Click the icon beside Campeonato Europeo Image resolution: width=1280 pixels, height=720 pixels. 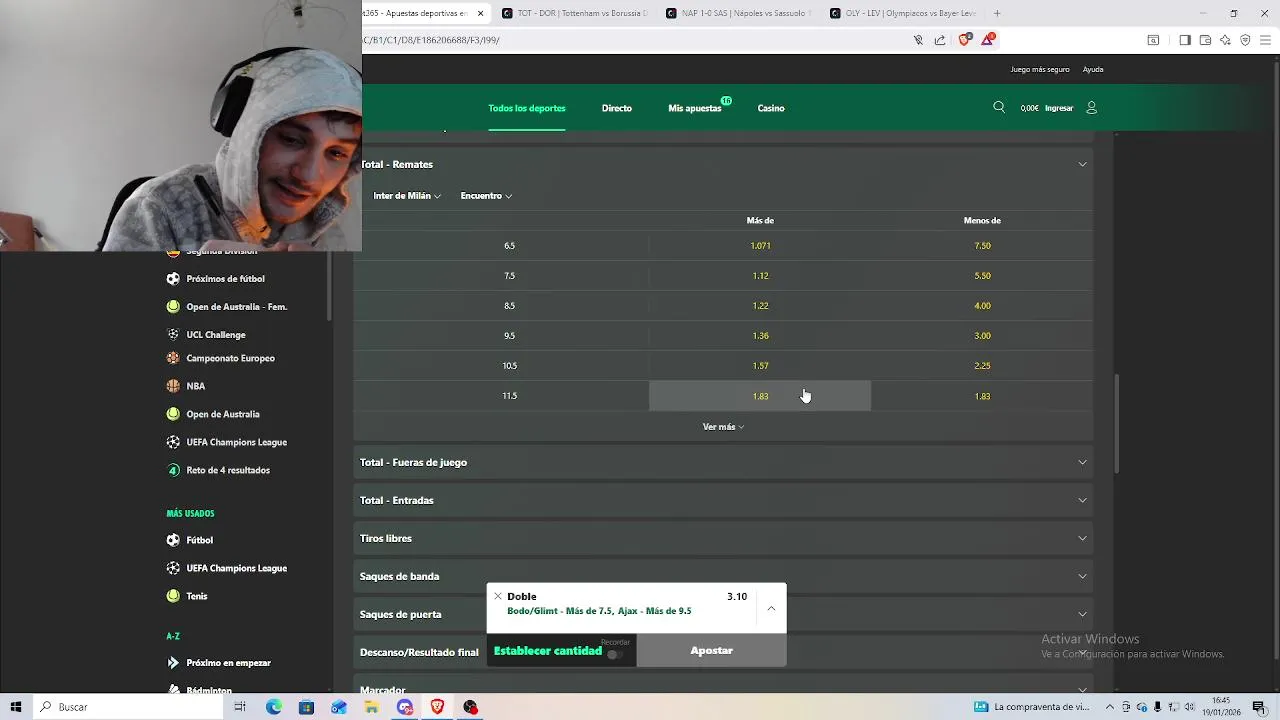[173, 358]
